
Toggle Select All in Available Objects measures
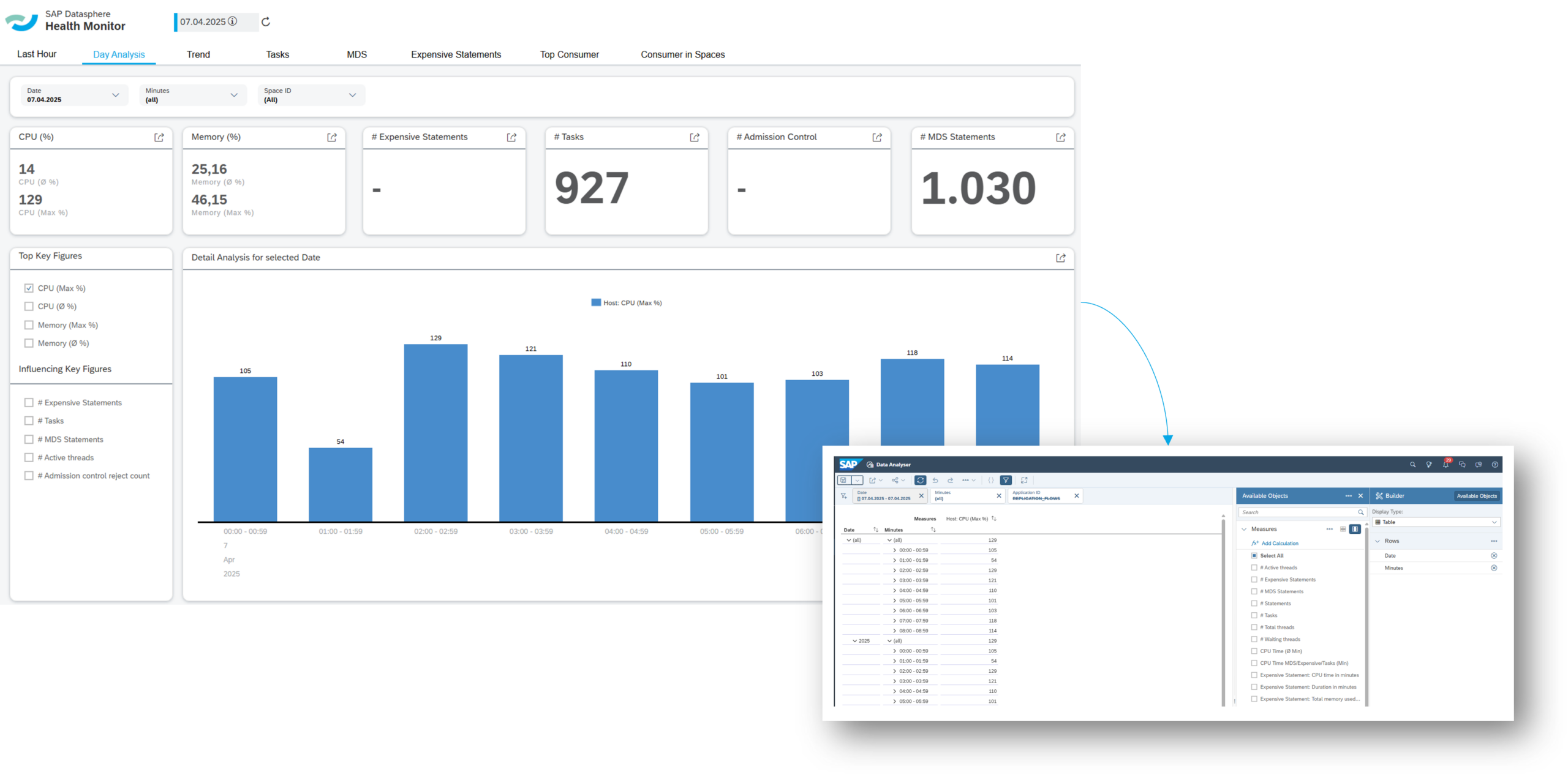(x=1254, y=556)
